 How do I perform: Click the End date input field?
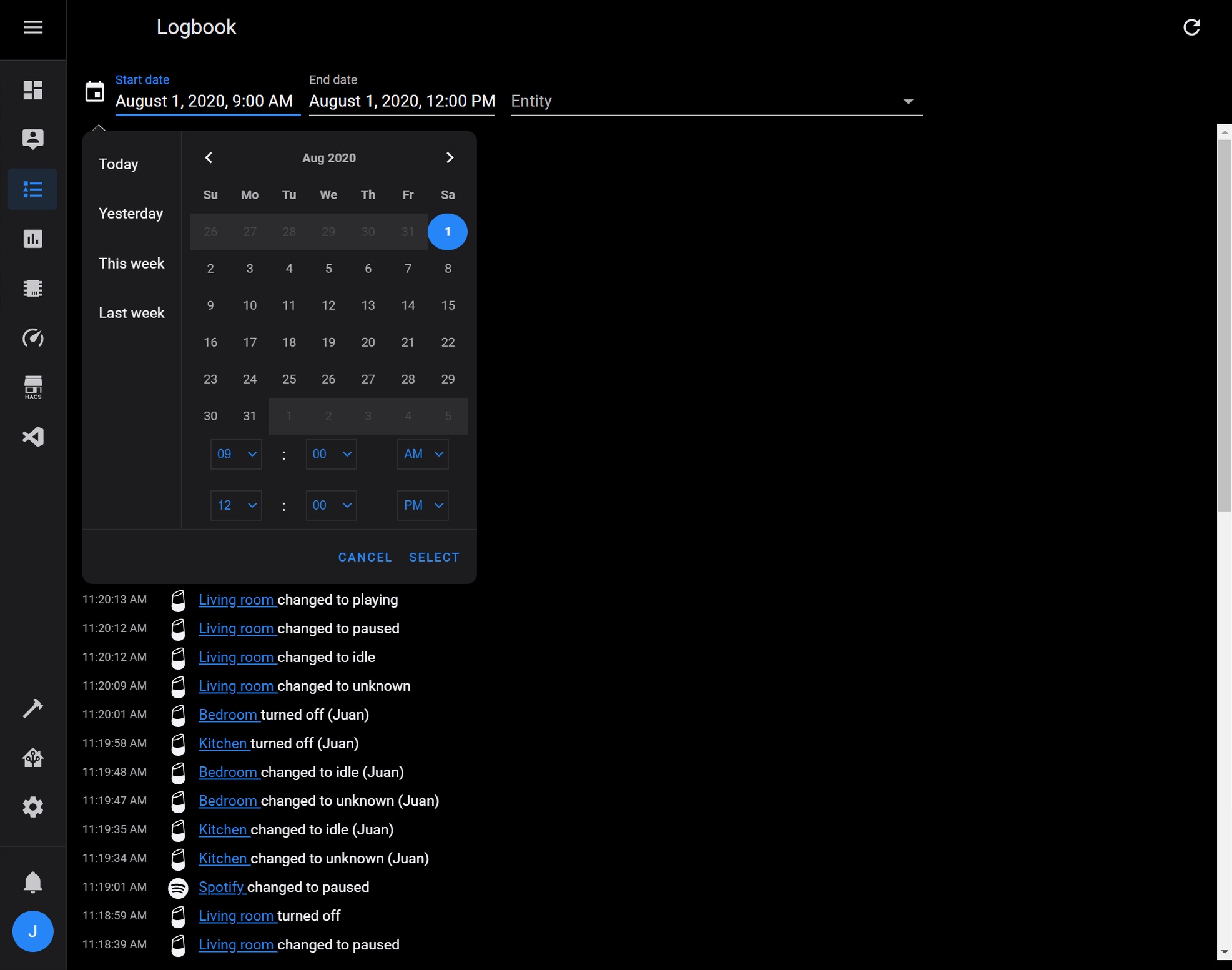coord(402,101)
